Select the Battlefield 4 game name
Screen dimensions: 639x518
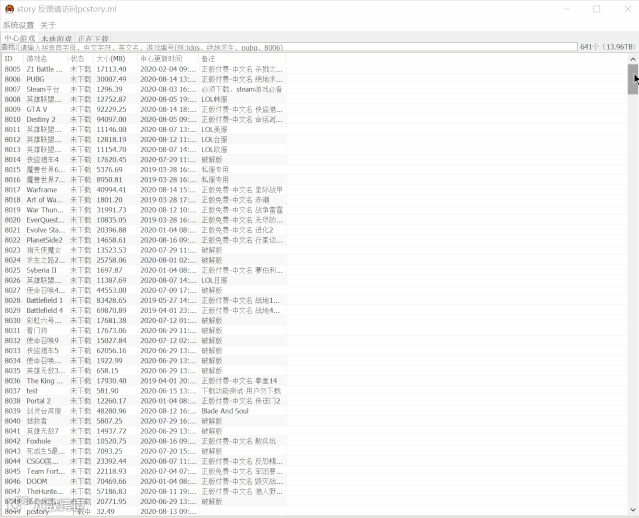44,311
